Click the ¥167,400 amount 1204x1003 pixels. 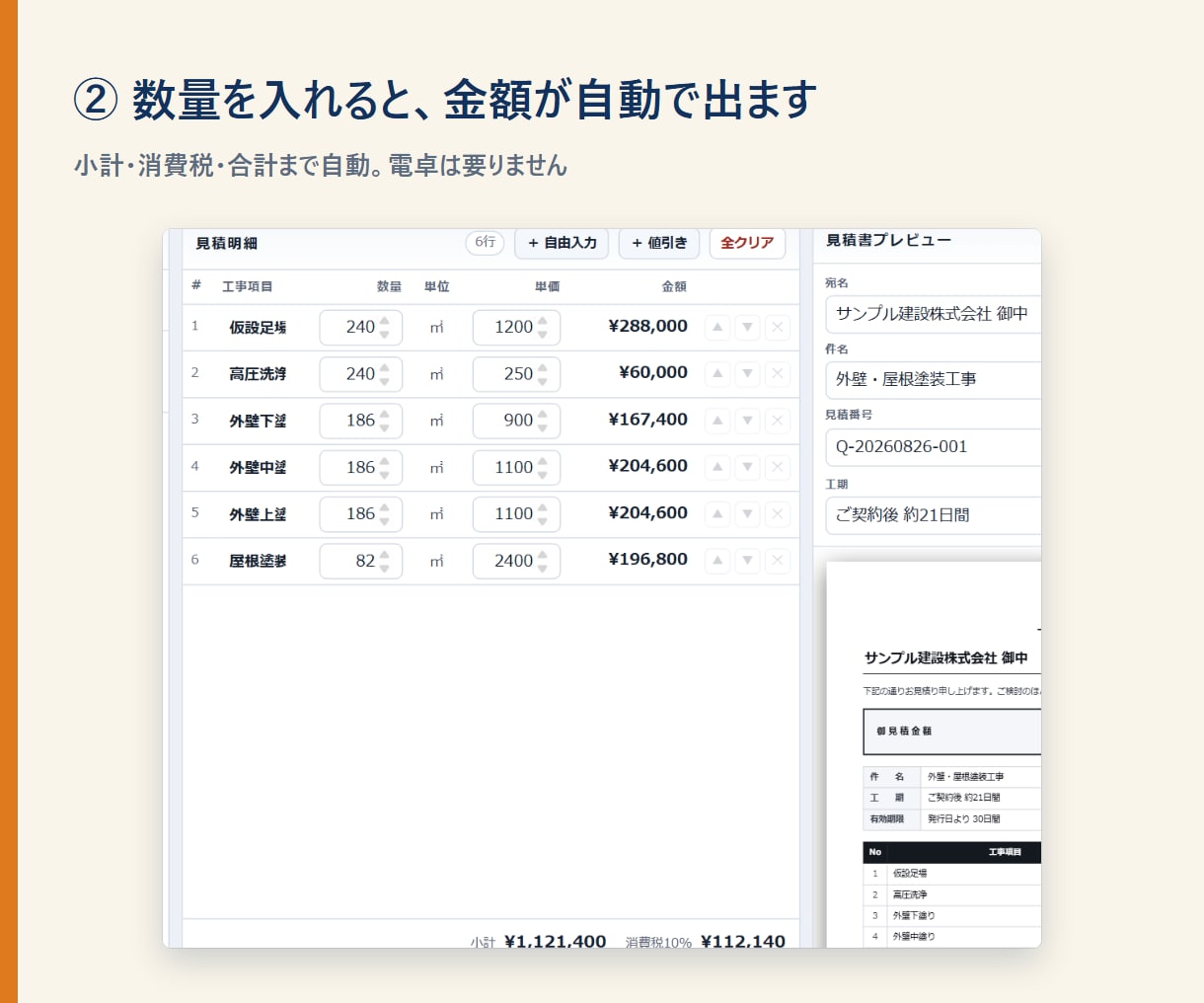(x=647, y=420)
